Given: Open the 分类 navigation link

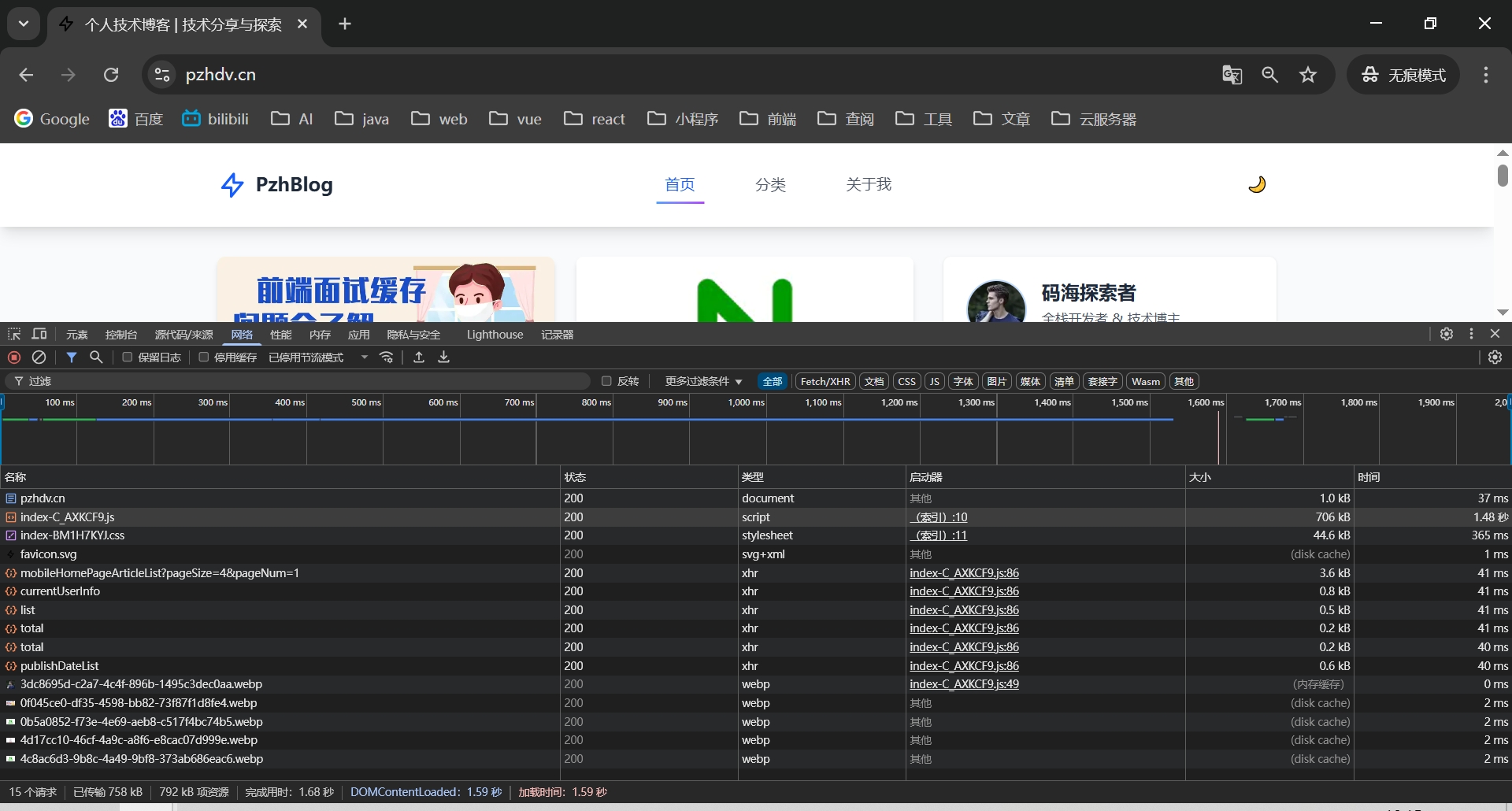Looking at the screenshot, I should point(770,184).
